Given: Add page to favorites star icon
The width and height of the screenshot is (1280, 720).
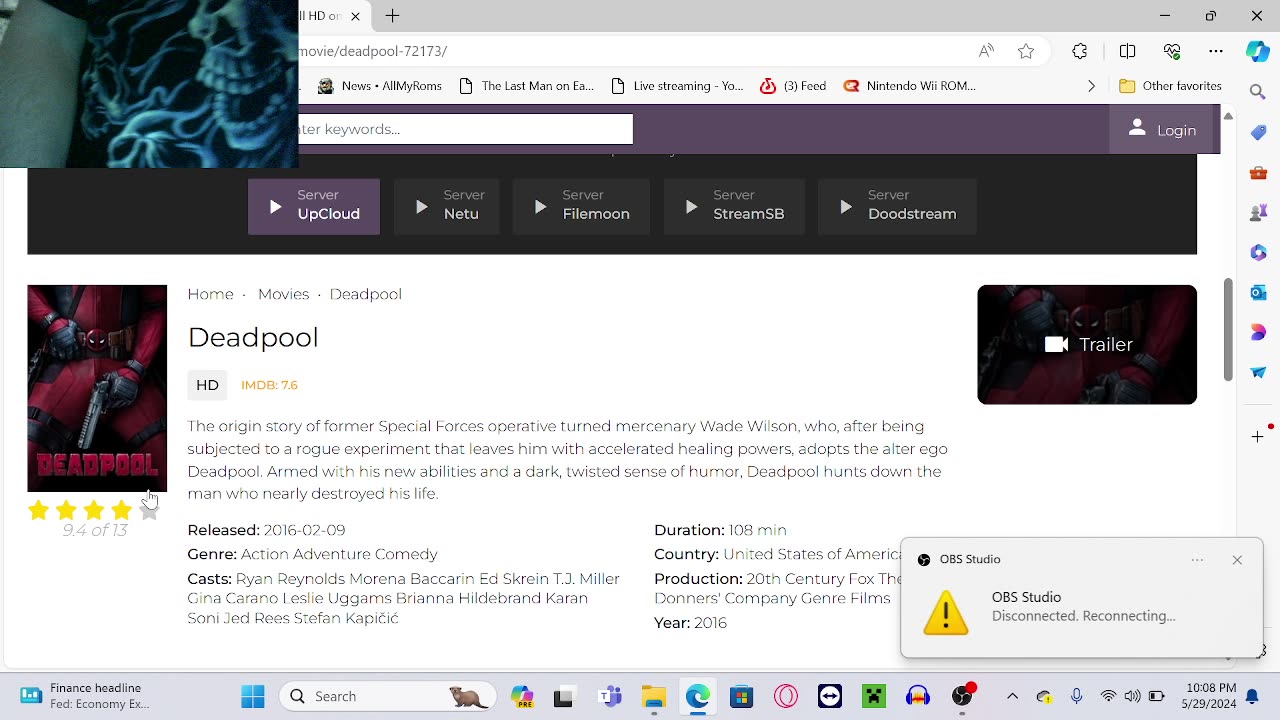Looking at the screenshot, I should [1026, 51].
